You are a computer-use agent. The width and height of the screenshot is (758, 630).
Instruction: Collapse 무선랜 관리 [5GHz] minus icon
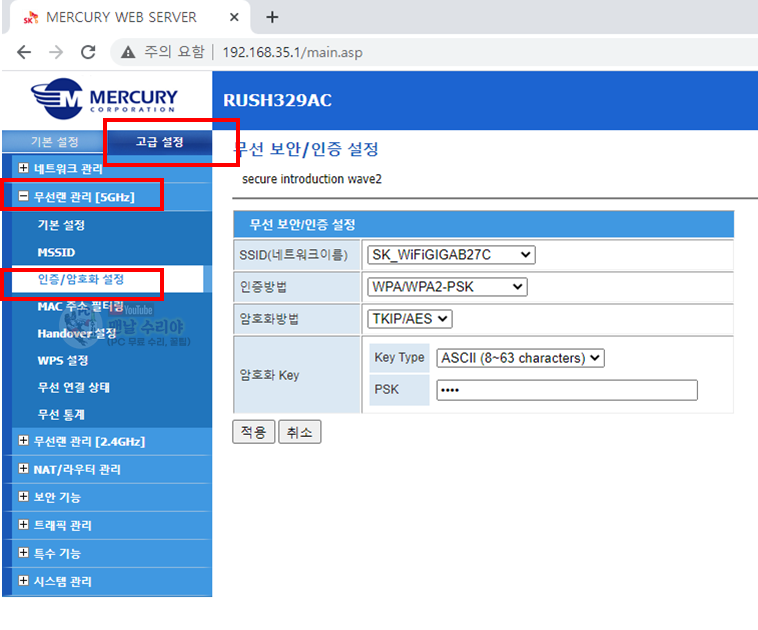click(23, 196)
